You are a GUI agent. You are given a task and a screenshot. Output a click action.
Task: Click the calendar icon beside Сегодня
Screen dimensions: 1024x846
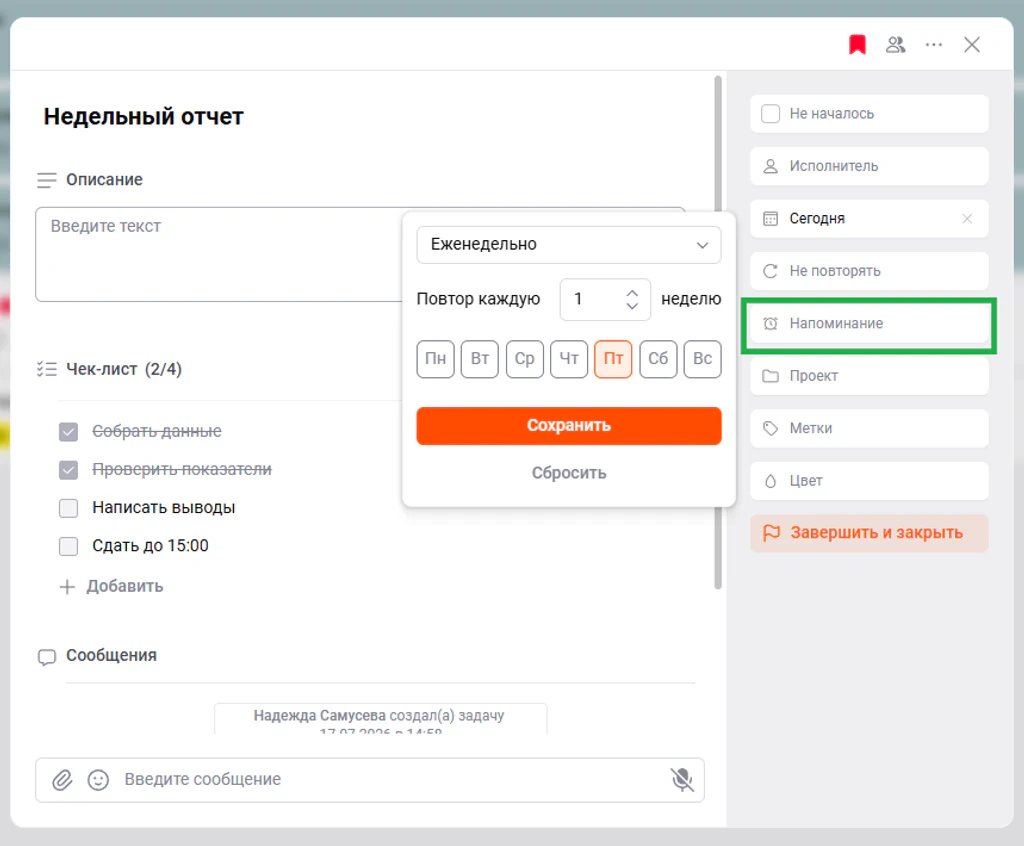771,218
